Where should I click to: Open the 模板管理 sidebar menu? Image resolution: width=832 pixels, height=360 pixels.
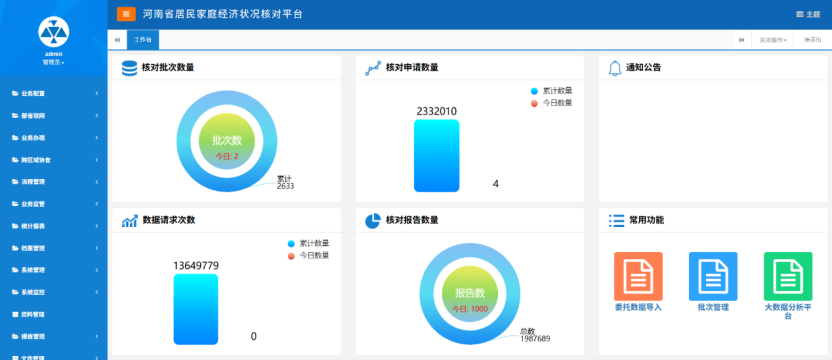[54, 336]
